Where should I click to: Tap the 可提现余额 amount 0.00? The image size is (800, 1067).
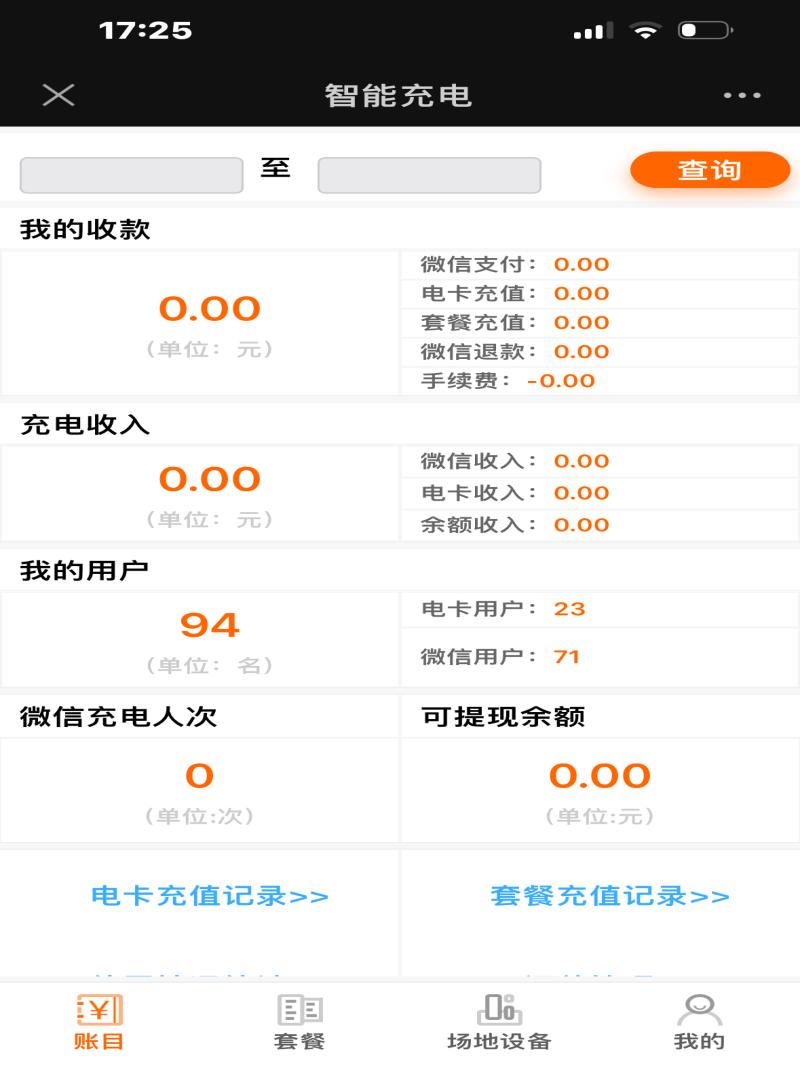600,776
